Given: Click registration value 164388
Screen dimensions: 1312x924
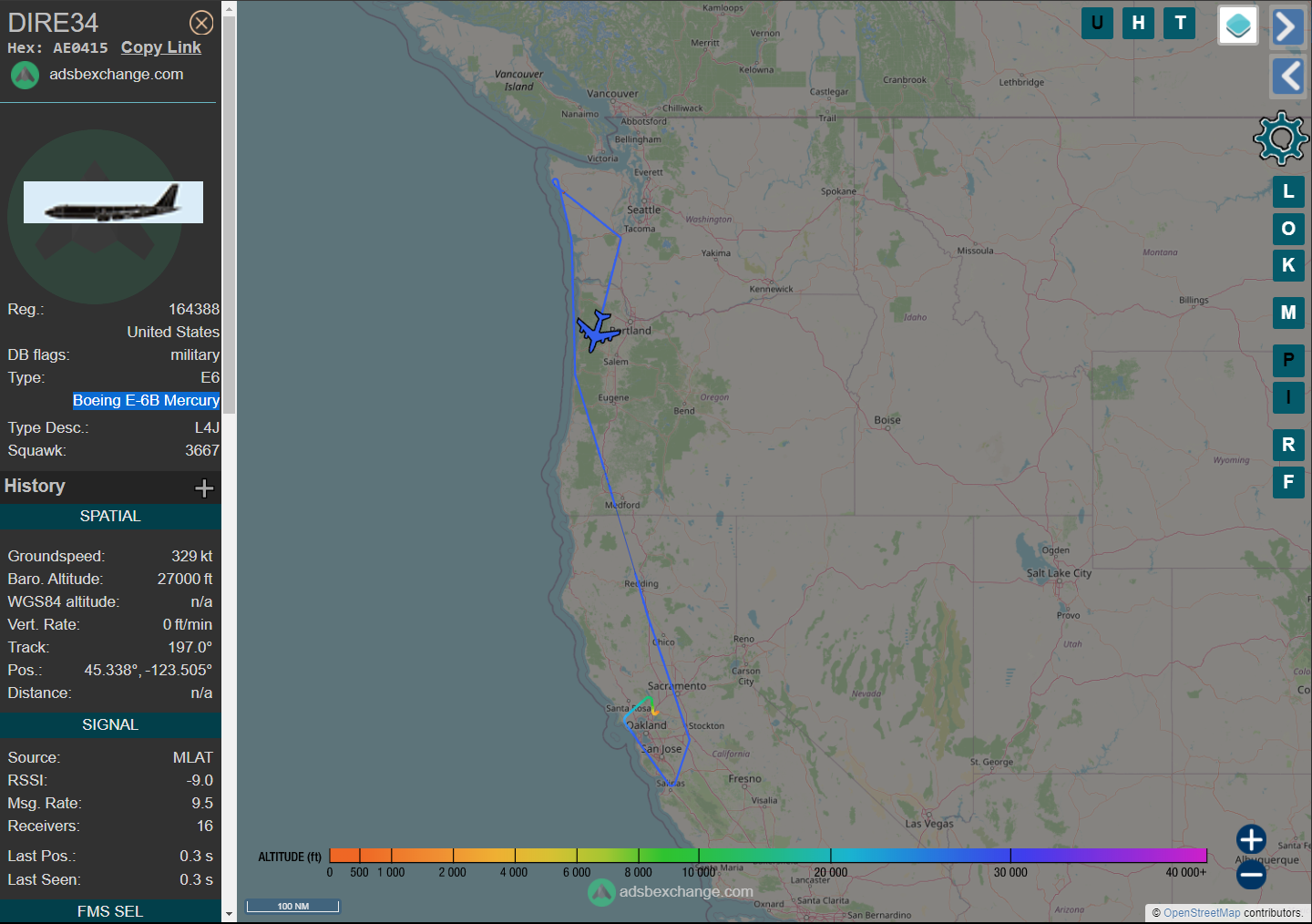Looking at the screenshot, I should coord(194,310).
